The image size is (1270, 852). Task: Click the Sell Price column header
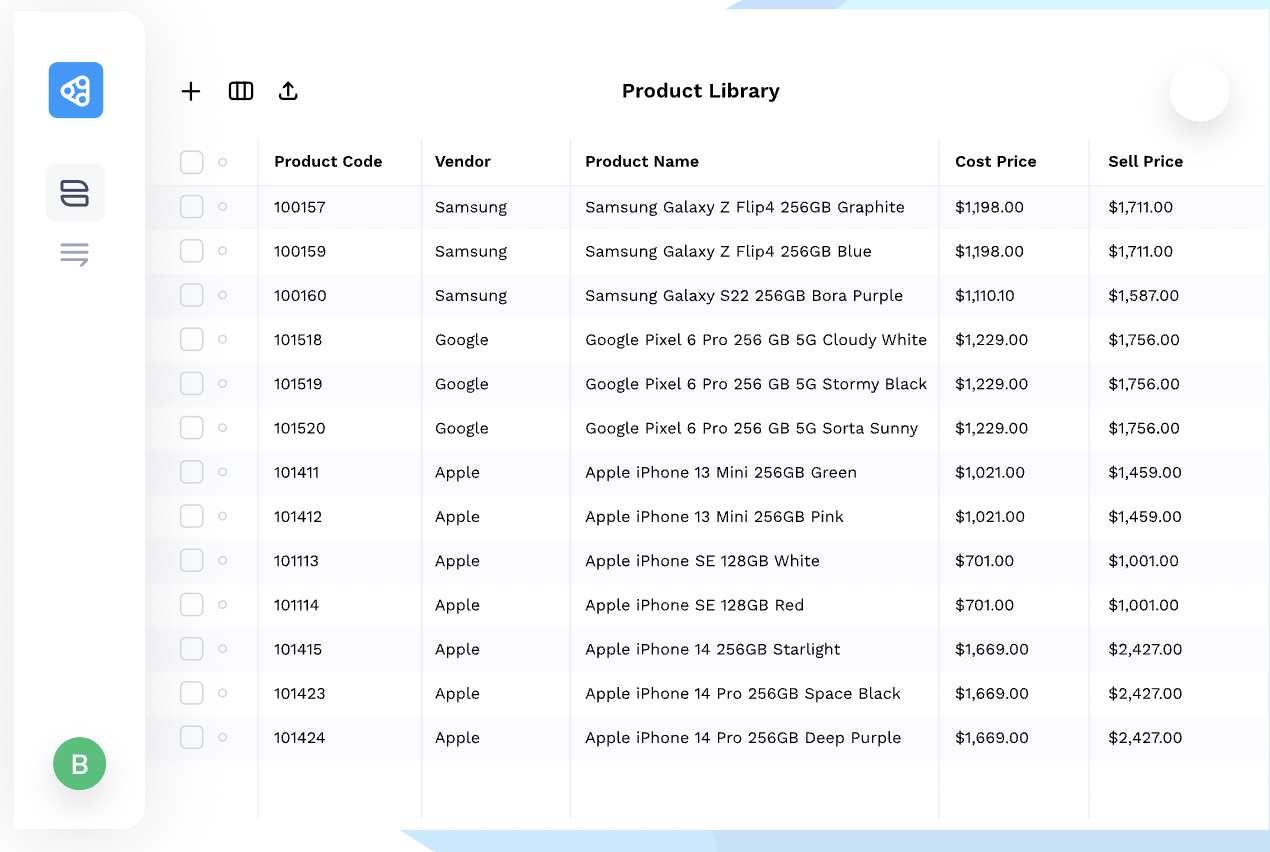coord(1146,161)
